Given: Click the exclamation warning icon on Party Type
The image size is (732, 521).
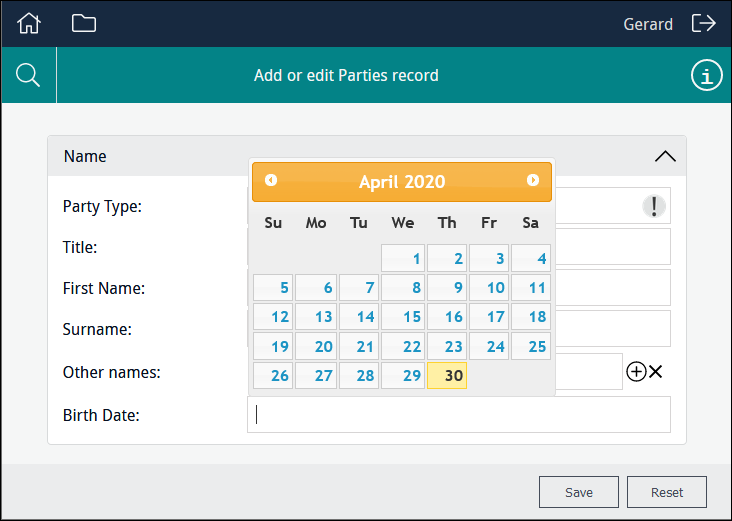Looking at the screenshot, I should 653,206.
